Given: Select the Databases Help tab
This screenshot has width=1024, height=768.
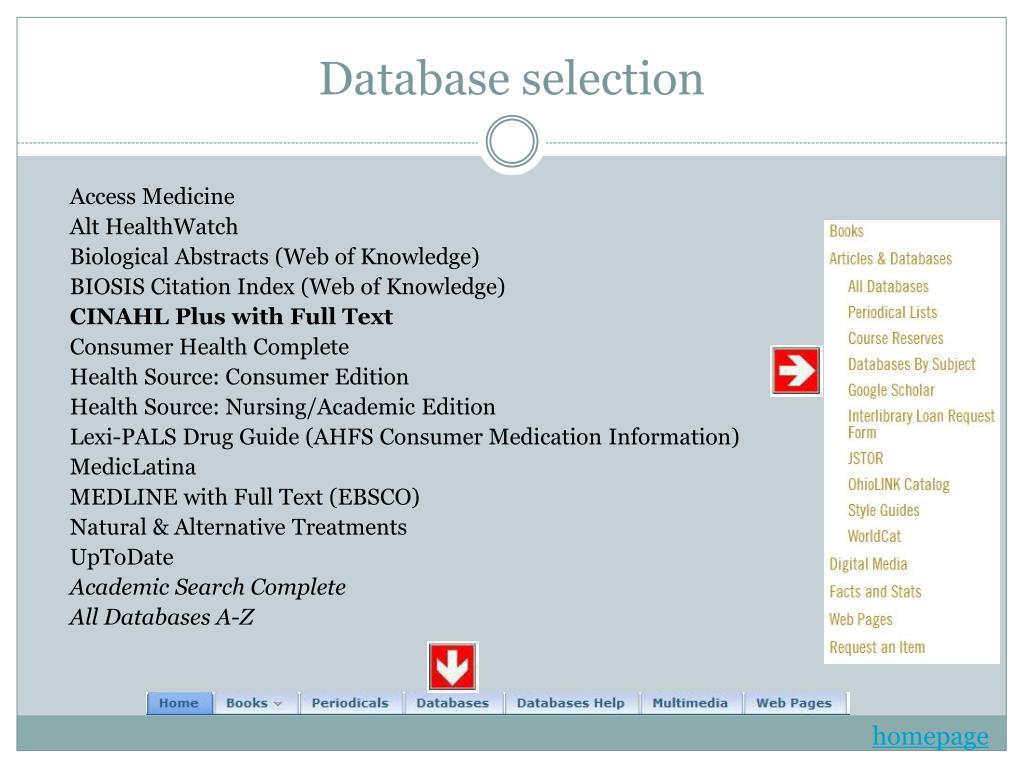Looking at the screenshot, I should [x=571, y=703].
